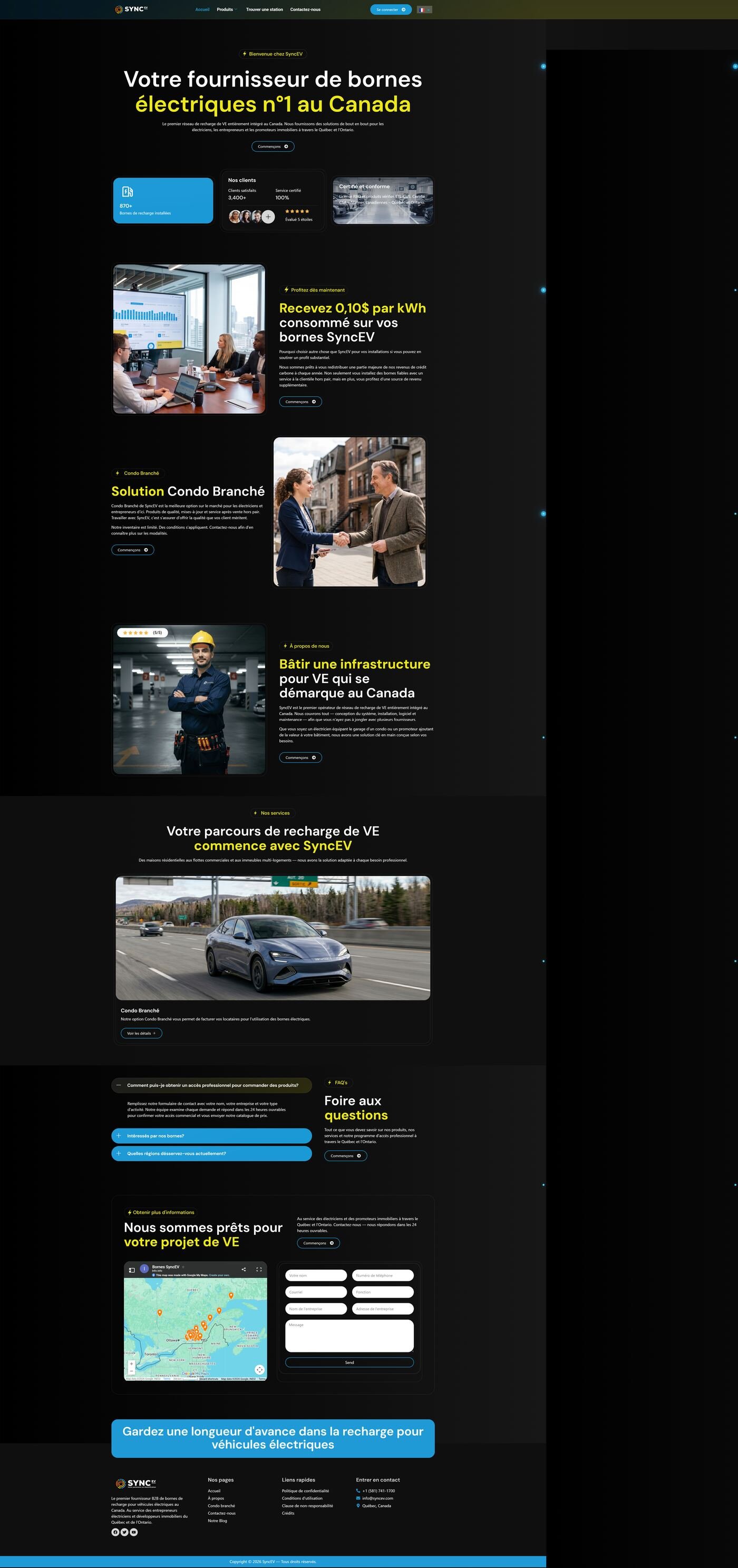Viewport: 738px width, 1568px height.
Task: Focus the Fonction input field
Action: (383, 1292)
